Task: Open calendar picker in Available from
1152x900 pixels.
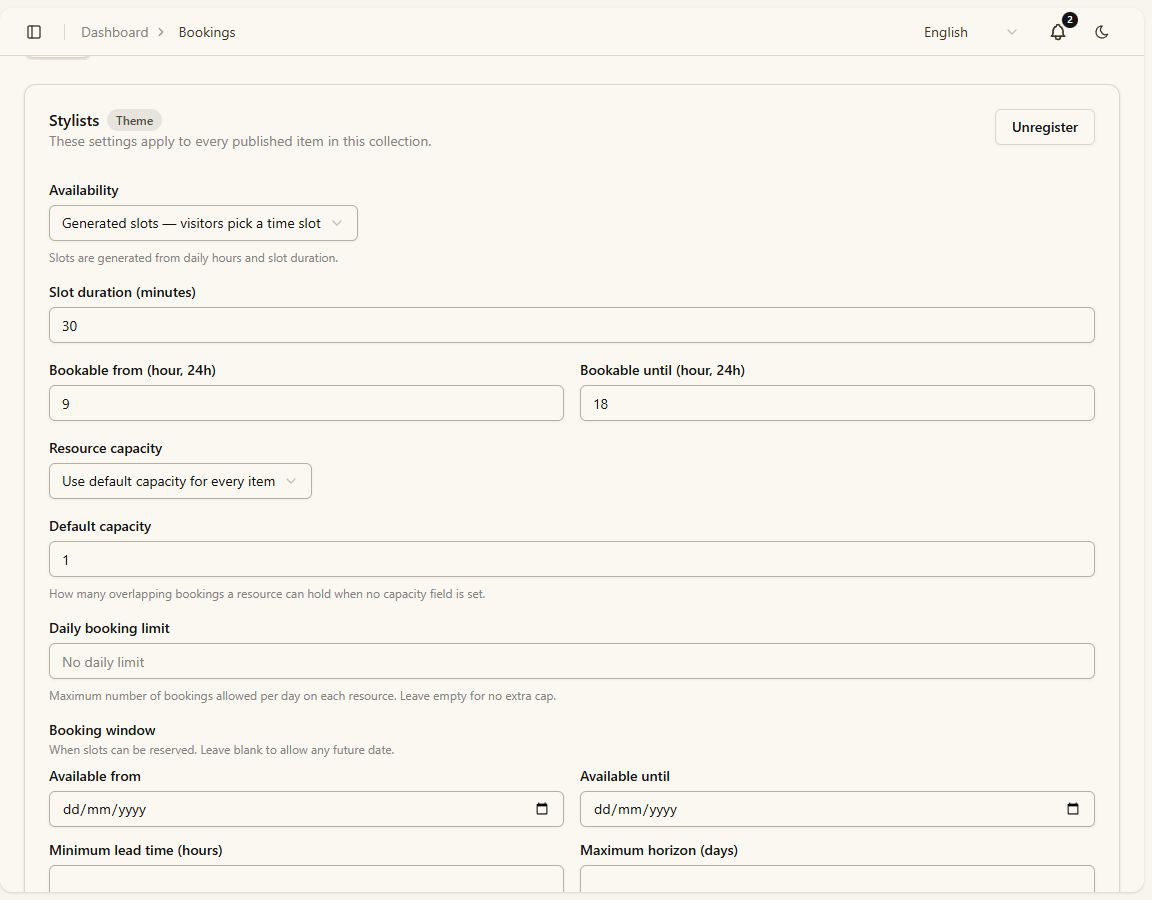Action: click(x=541, y=809)
